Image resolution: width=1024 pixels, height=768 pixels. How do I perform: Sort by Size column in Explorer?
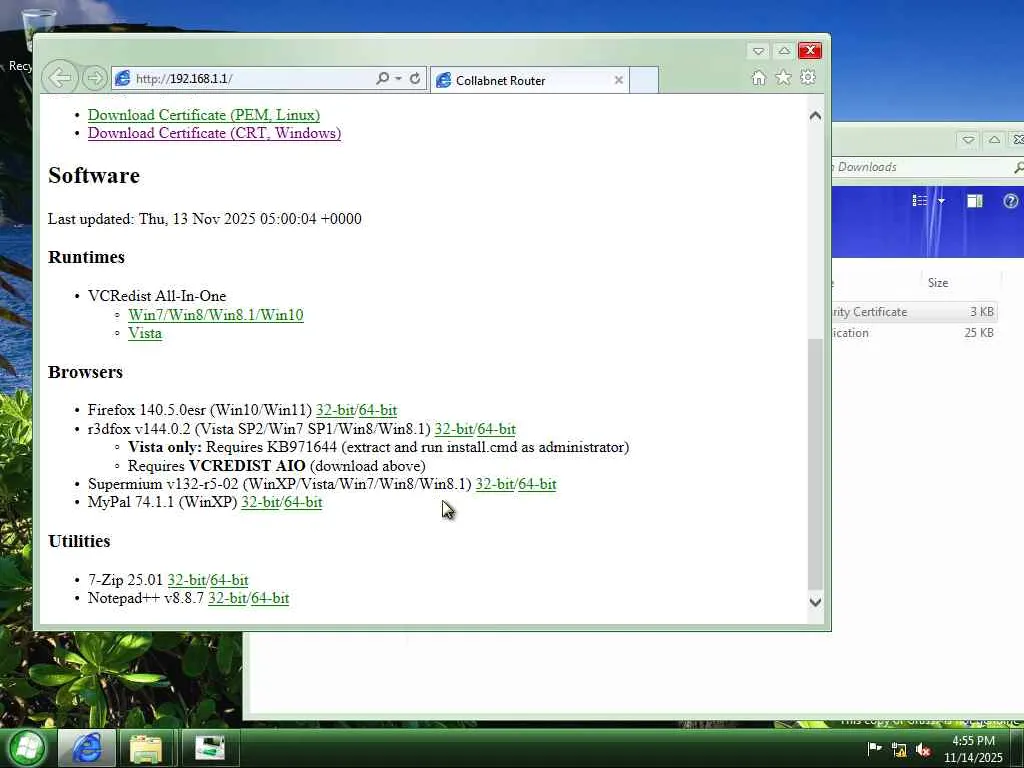[x=960, y=282]
